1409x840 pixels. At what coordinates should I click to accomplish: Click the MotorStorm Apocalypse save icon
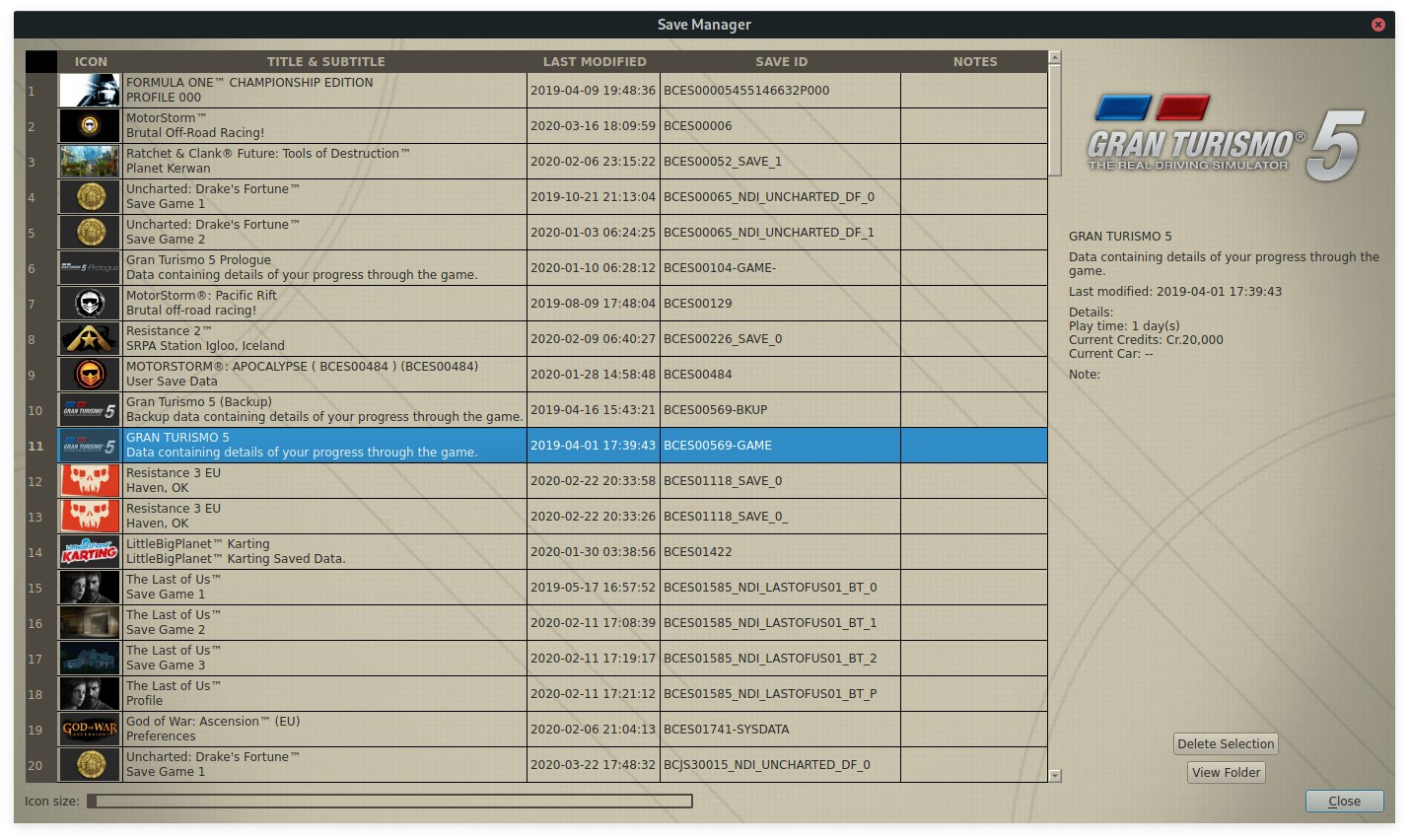click(90, 375)
